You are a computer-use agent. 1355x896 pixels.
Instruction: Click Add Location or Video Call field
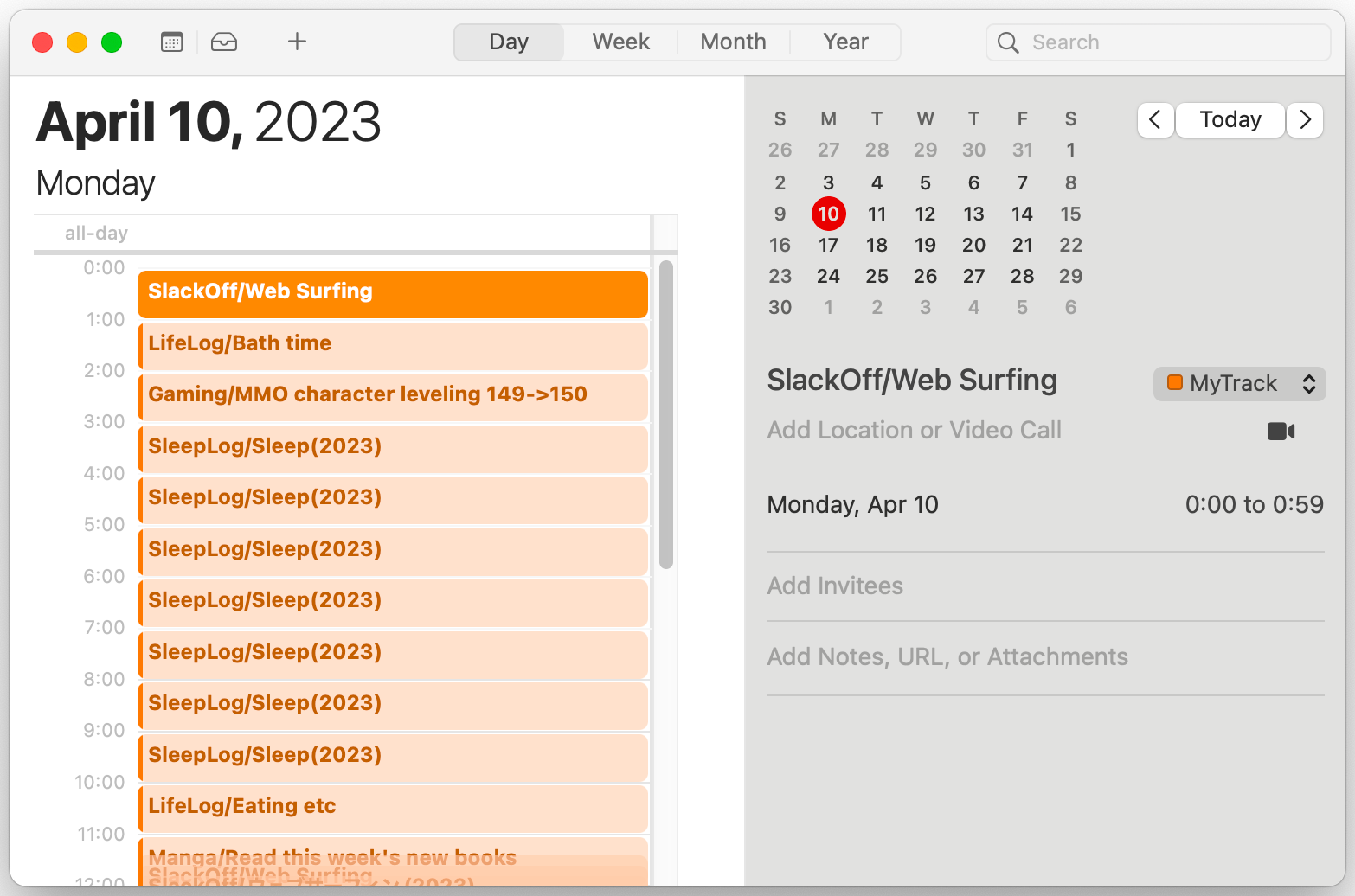point(914,430)
